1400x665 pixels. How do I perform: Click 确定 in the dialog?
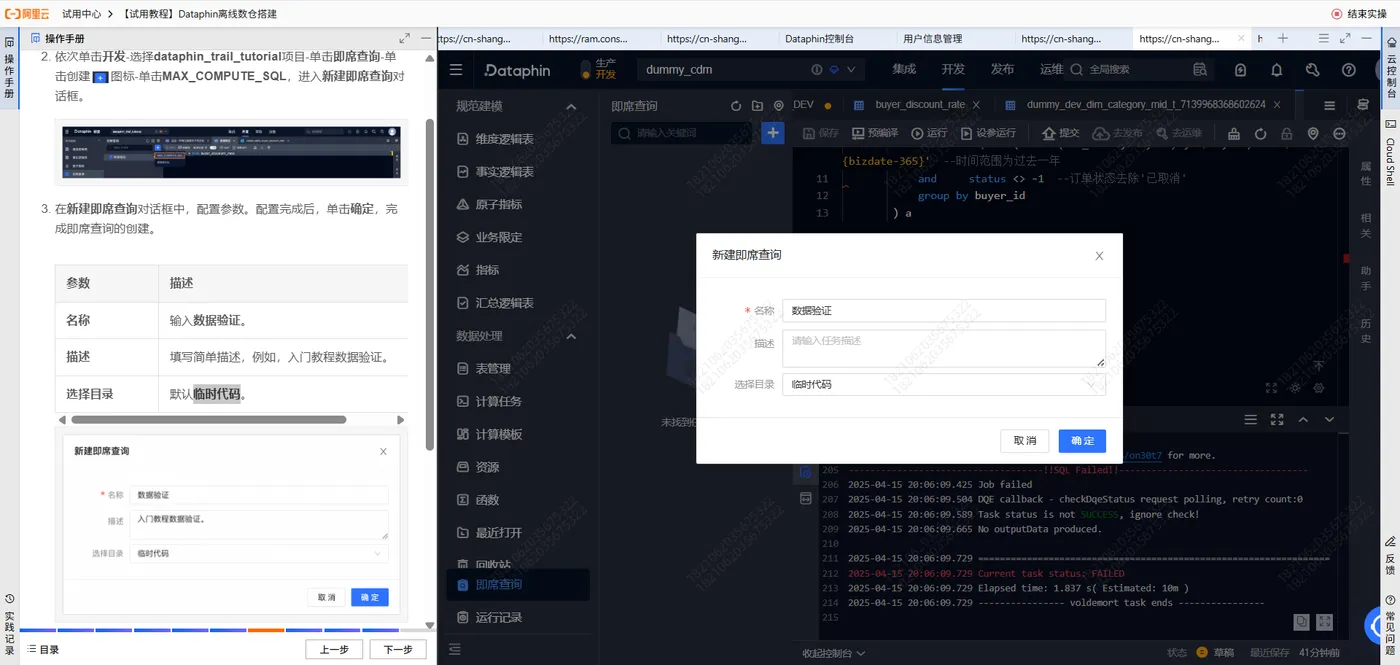pos(1082,441)
